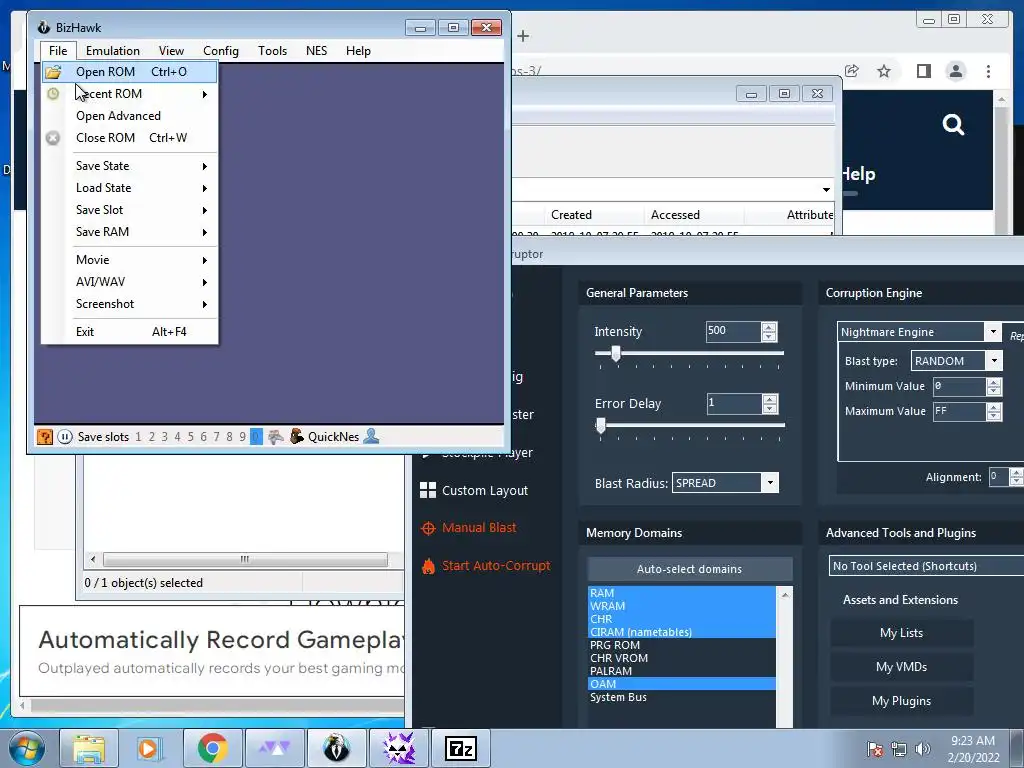Click the QuickNes core icon
The height and width of the screenshot is (768, 1024).
click(x=297, y=436)
